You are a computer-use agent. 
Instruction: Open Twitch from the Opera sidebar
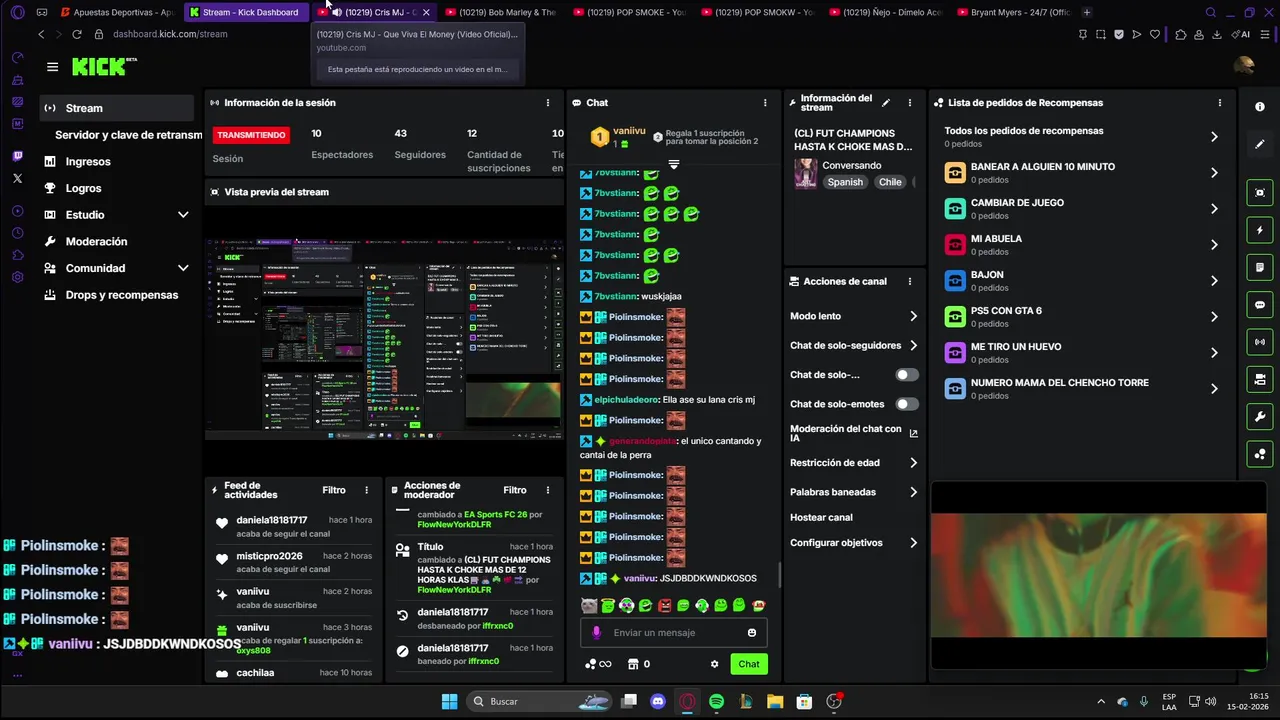(x=17, y=156)
